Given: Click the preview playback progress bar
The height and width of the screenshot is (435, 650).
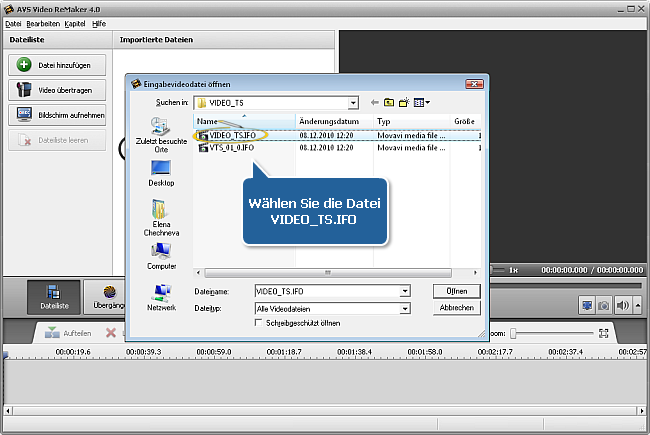Looking at the screenshot, I should pos(566,285).
